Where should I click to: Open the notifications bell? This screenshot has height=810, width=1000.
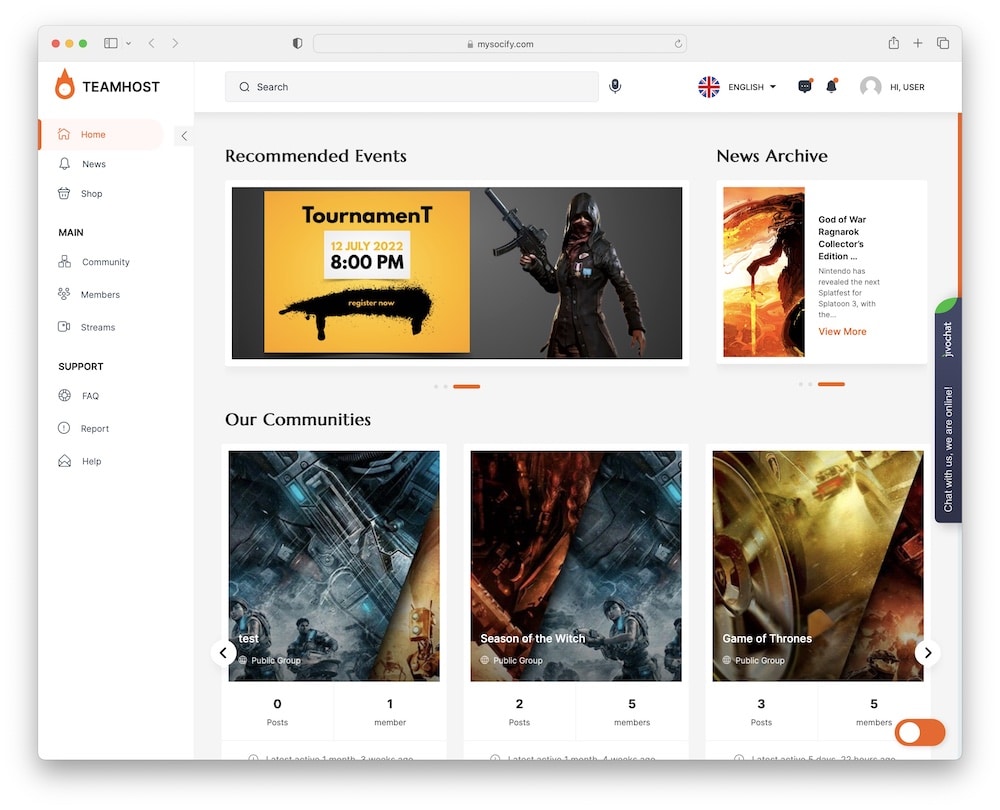point(832,85)
